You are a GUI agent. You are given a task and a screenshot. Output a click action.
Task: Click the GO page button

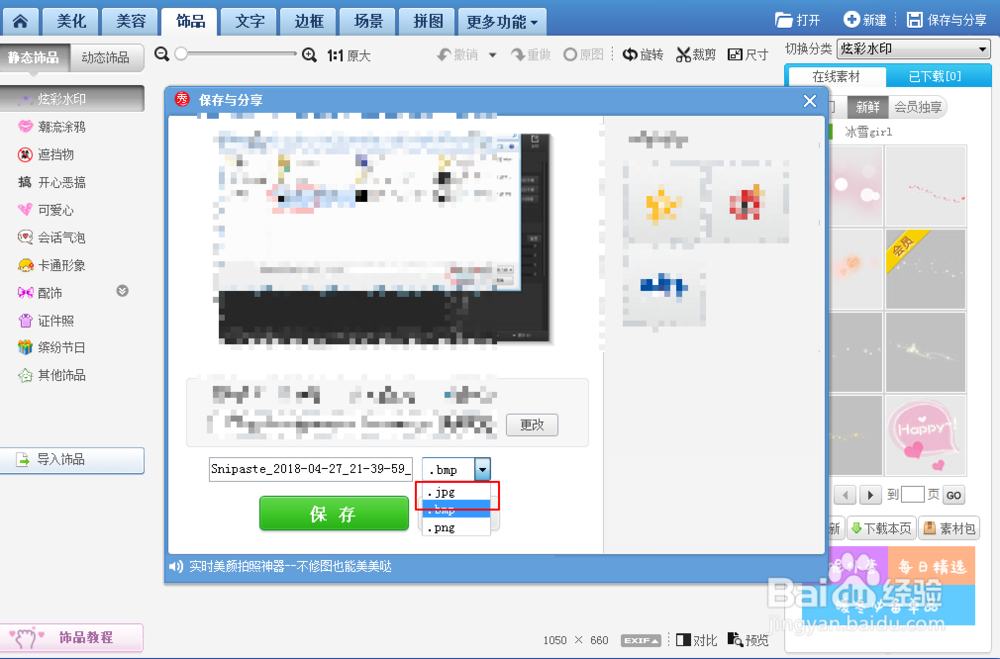pos(953,495)
